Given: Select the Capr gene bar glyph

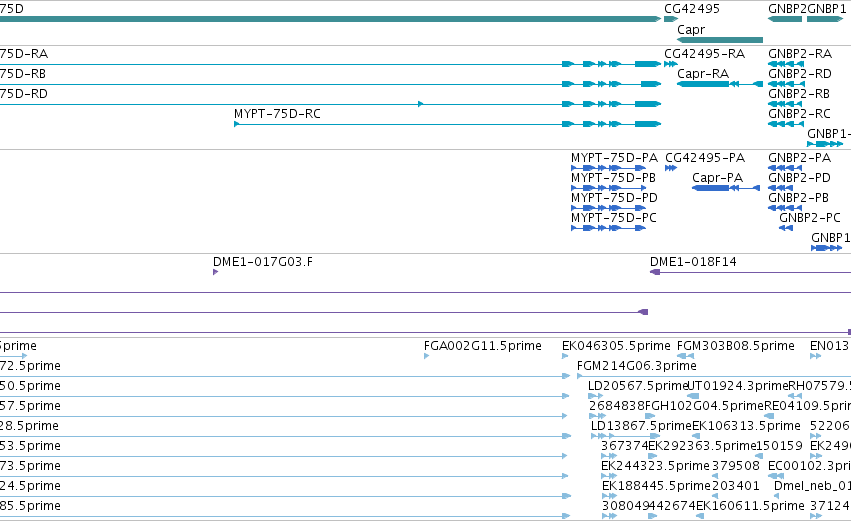Looking at the screenshot, I should click(720, 40).
